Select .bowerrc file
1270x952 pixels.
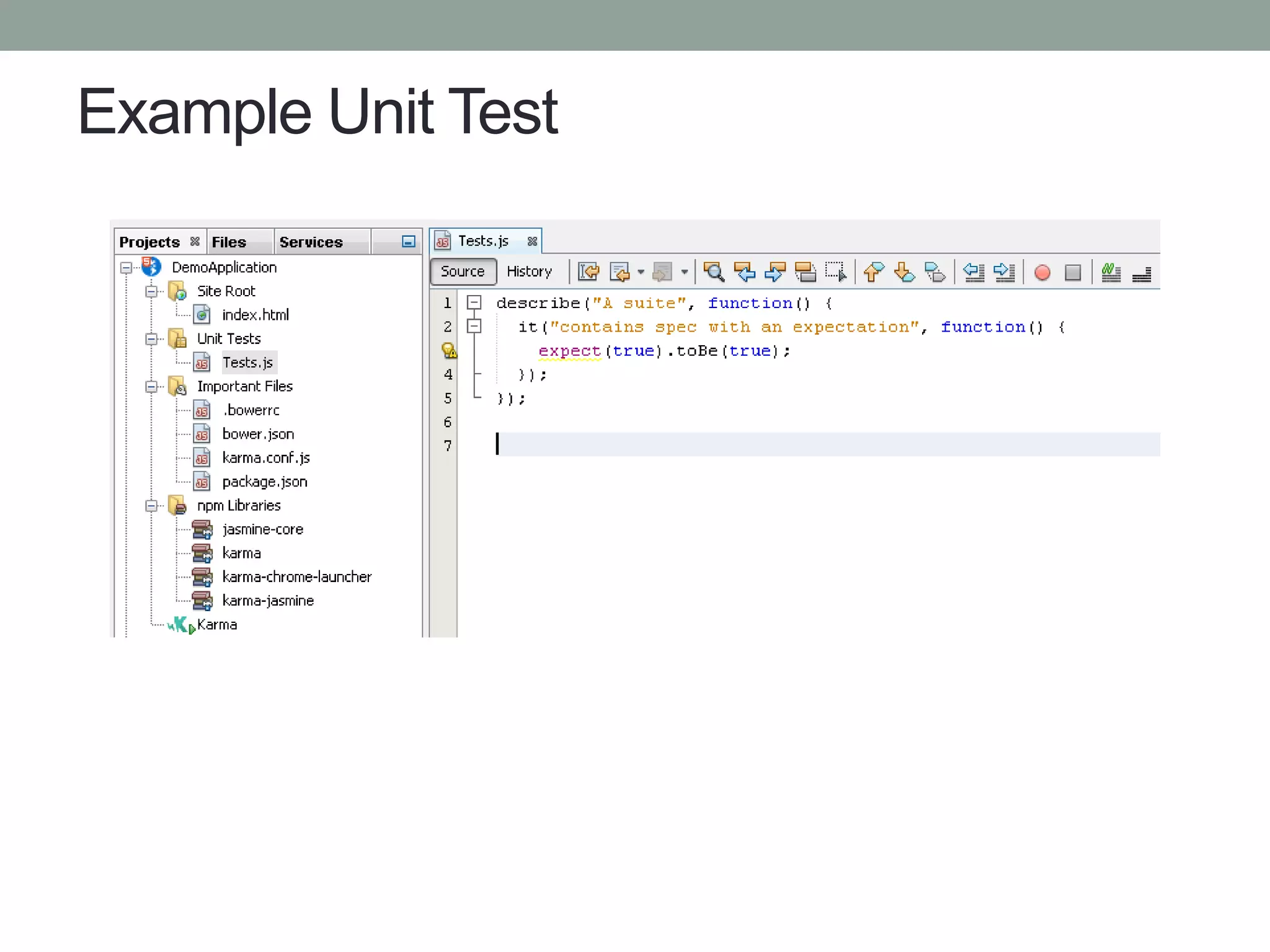[251, 410]
